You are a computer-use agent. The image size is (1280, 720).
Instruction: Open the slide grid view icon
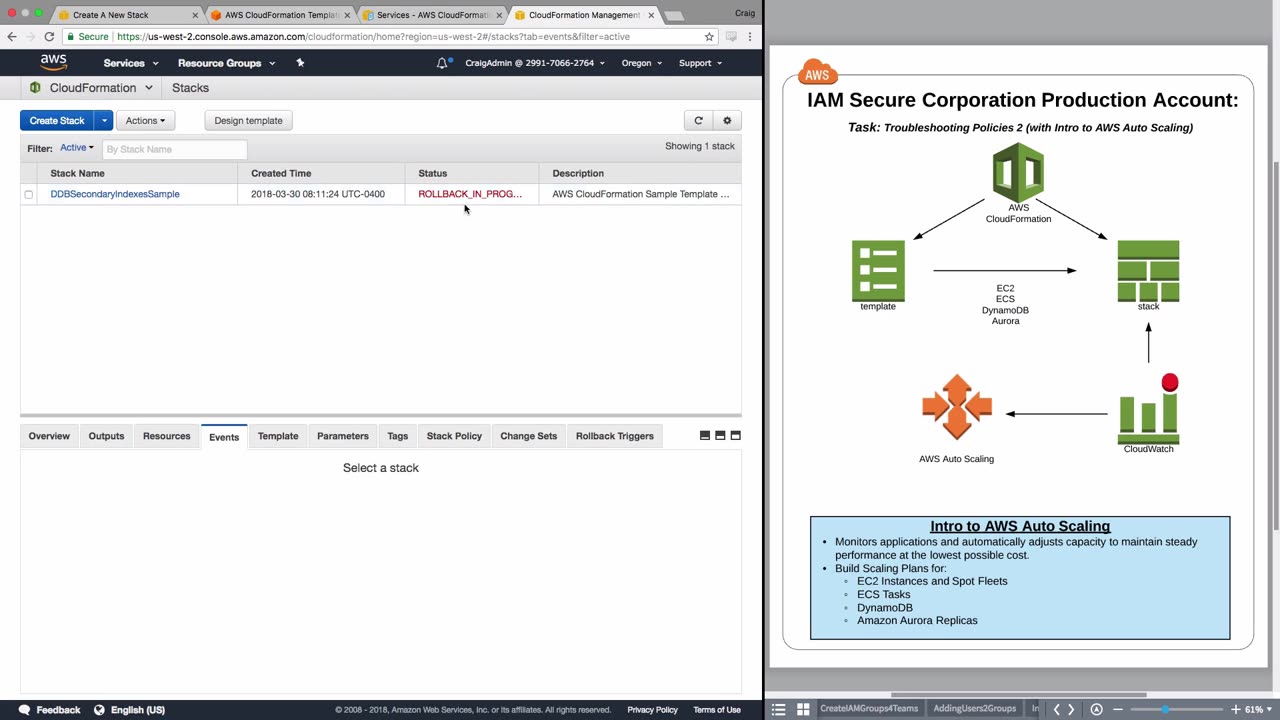tap(802, 709)
